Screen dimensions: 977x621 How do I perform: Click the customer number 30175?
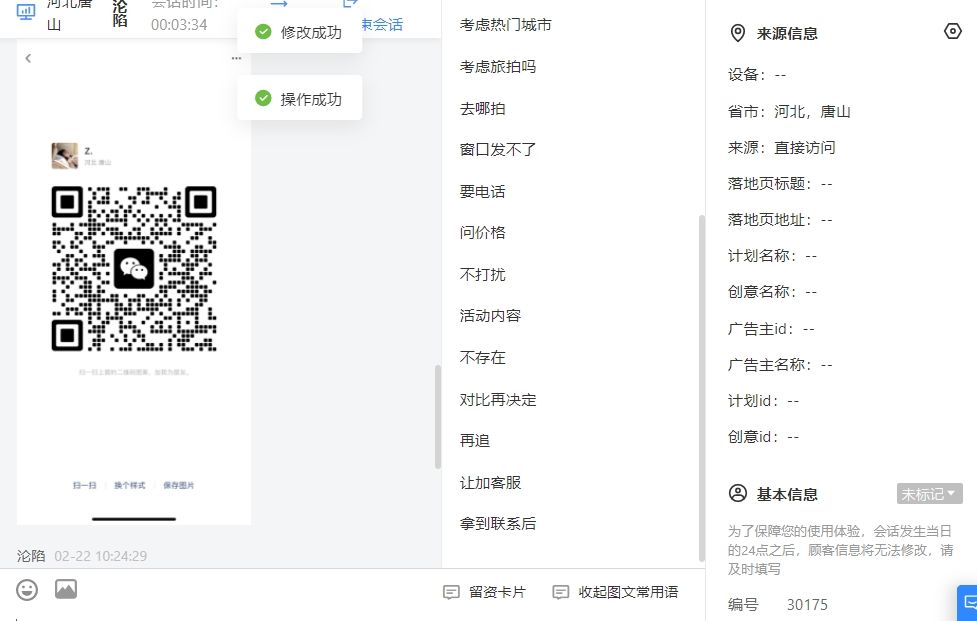pos(808,605)
